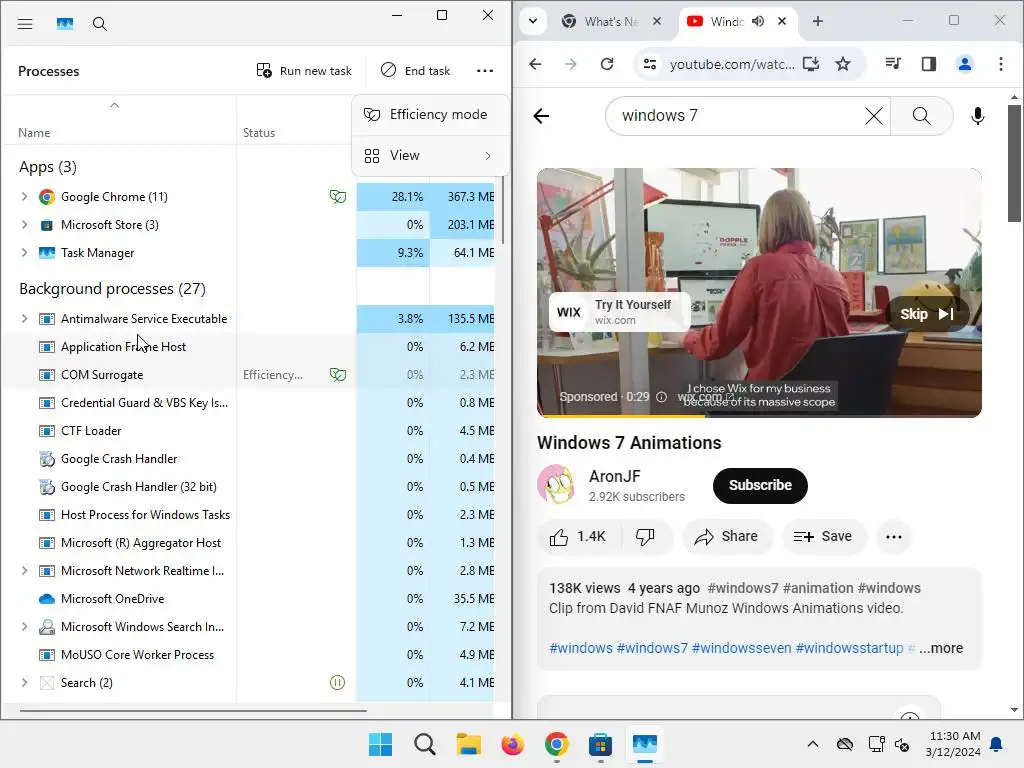This screenshot has width=1024, height=768.
Task: Skip the Wix advertisement
Action: pyautogui.click(x=927, y=314)
